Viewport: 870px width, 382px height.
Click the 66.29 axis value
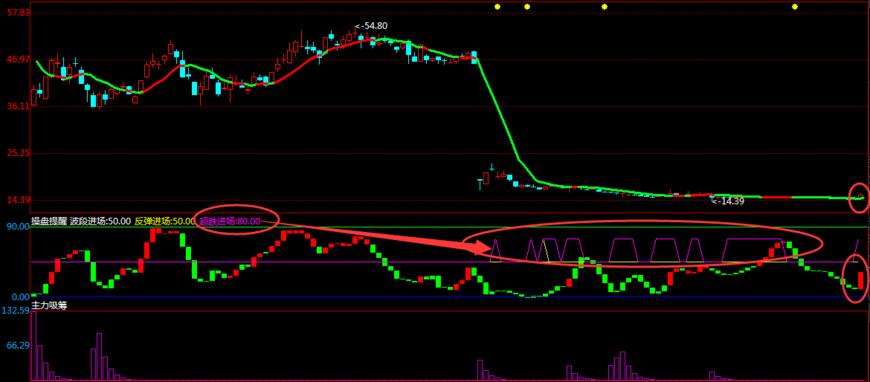(x=18, y=345)
